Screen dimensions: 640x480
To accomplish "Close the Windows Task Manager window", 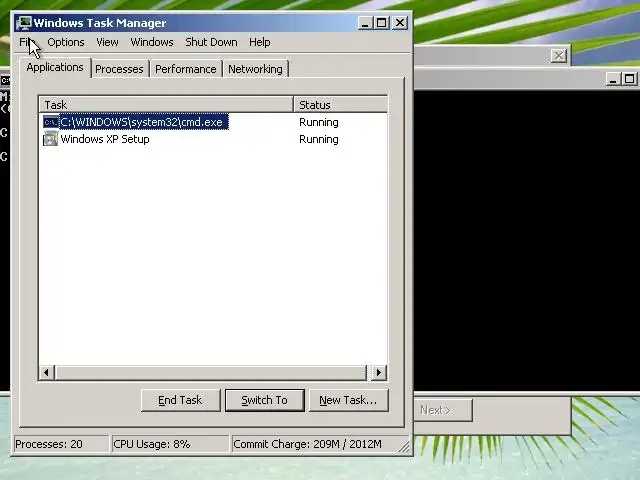I will (400, 23).
